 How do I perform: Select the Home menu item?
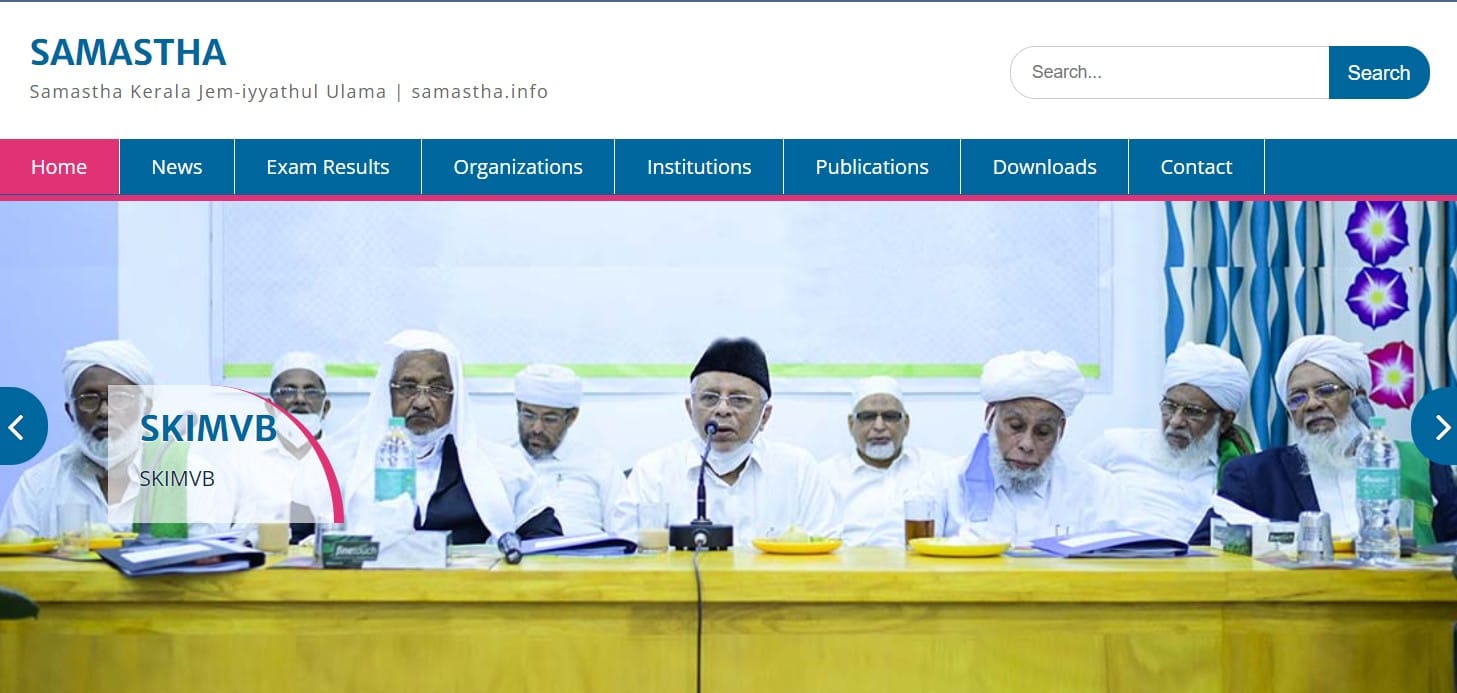[59, 167]
